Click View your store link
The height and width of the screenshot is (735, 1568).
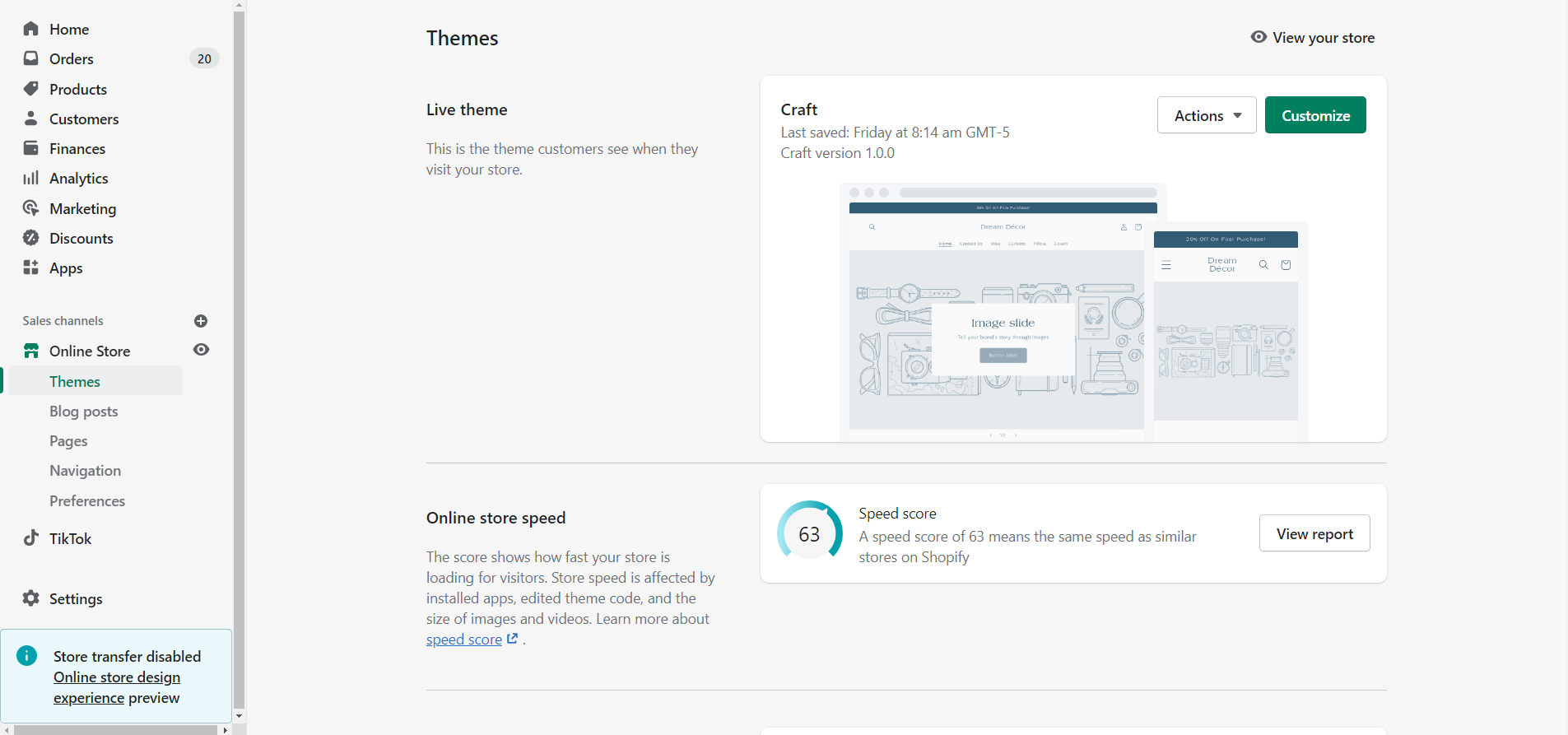pyautogui.click(x=1313, y=38)
